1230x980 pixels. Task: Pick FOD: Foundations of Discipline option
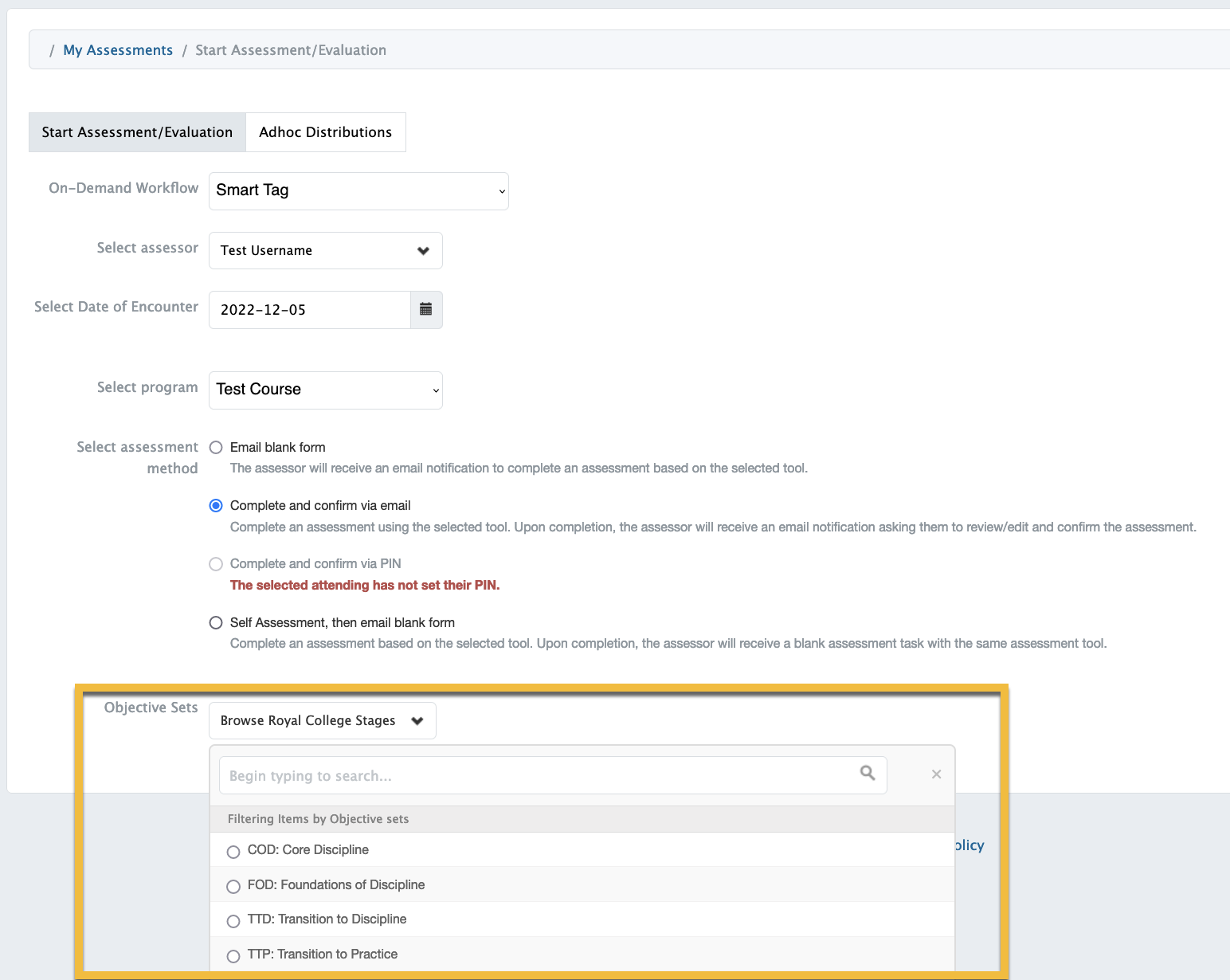233,886
